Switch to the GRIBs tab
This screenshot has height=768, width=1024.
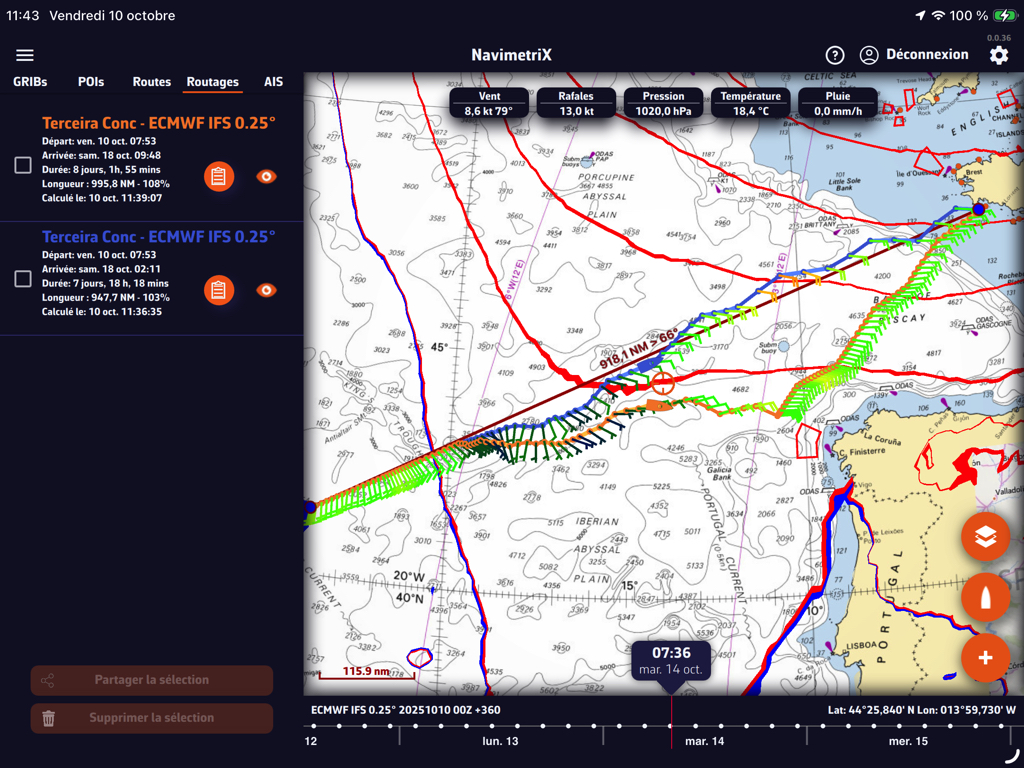tap(30, 82)
